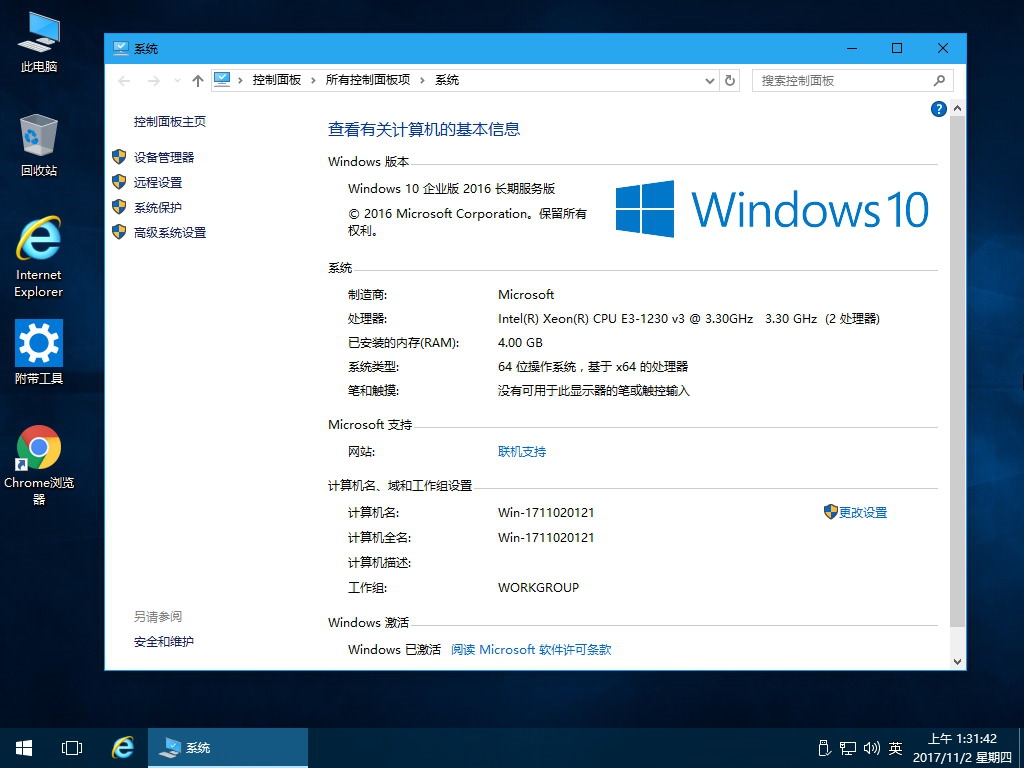Navigate to 所有控制面板项 breadcrumb
Image resolution: width=1024 pixels, height=768 pixels.
[368, 80]
